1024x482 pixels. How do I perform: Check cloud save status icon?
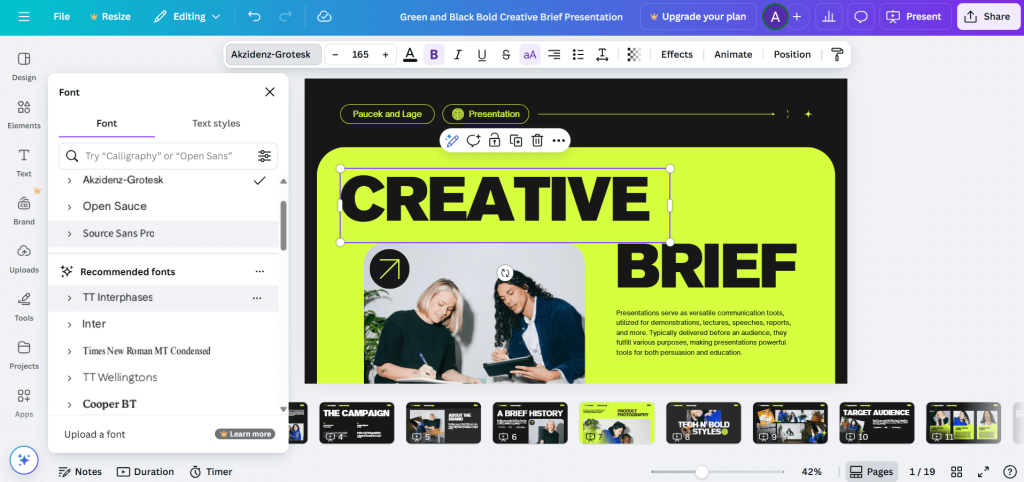[x=324, y=17]
